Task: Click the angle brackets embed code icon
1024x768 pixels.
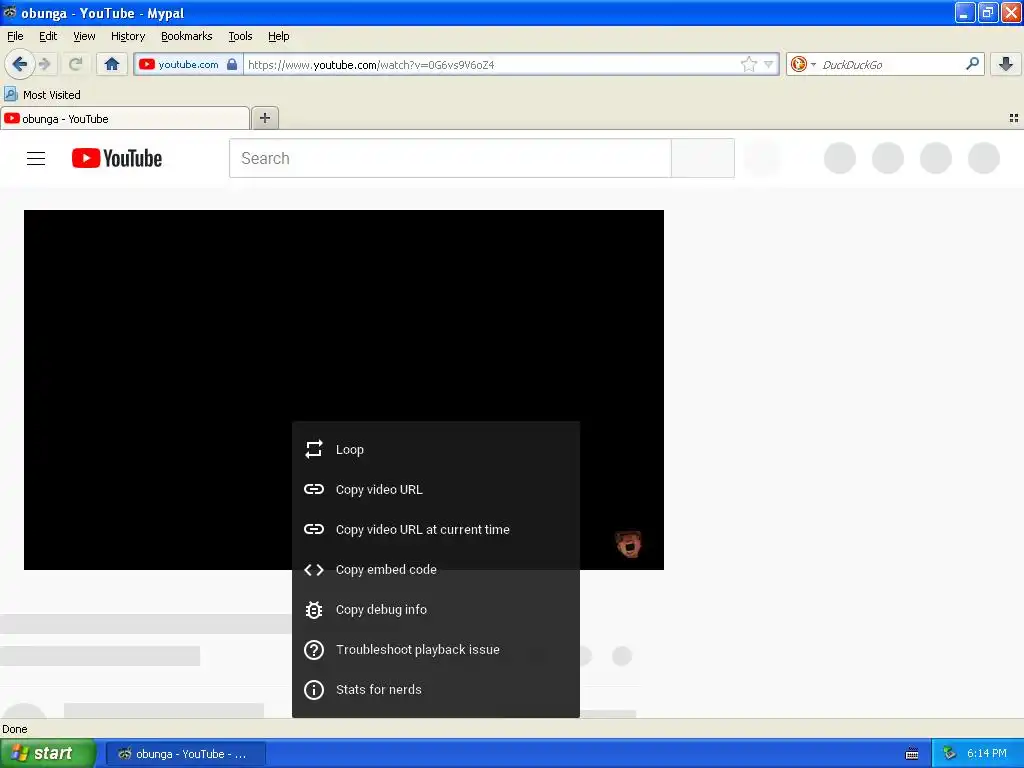Action: coord(314,569)
